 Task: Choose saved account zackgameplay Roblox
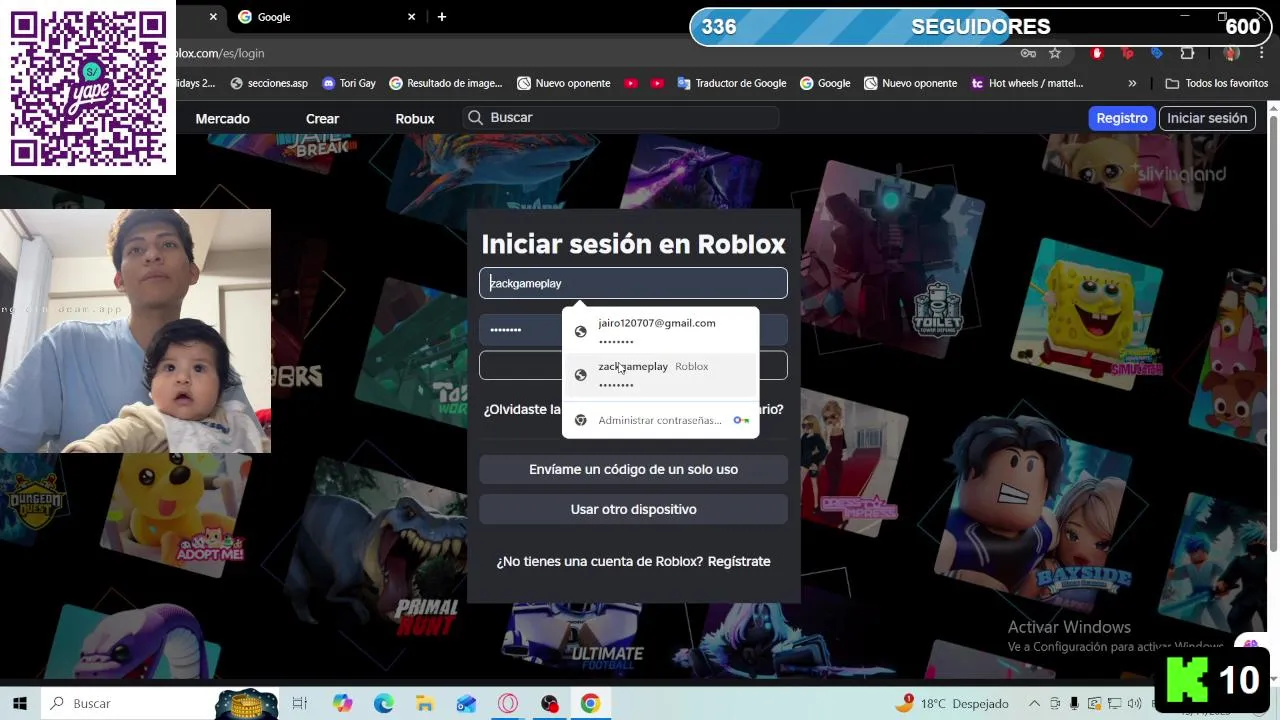[x=660, y=375]
